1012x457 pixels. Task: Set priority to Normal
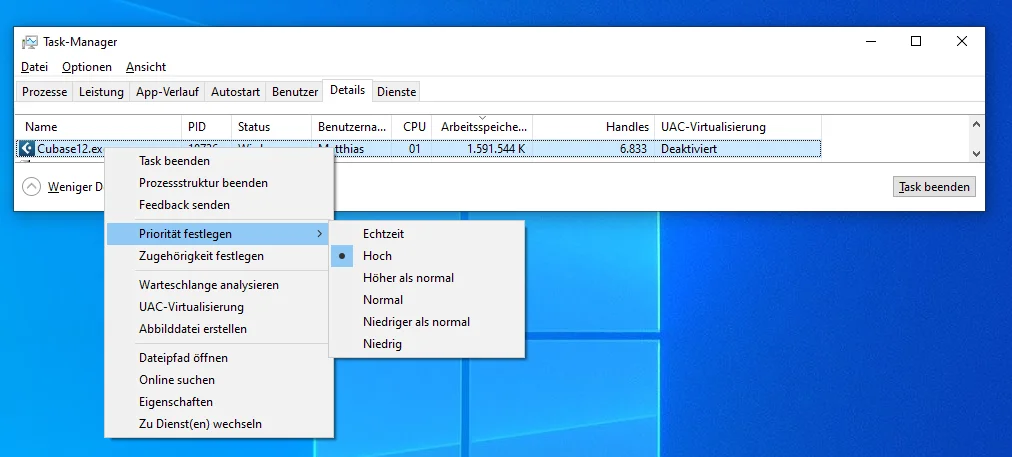(x=427, y=300)
